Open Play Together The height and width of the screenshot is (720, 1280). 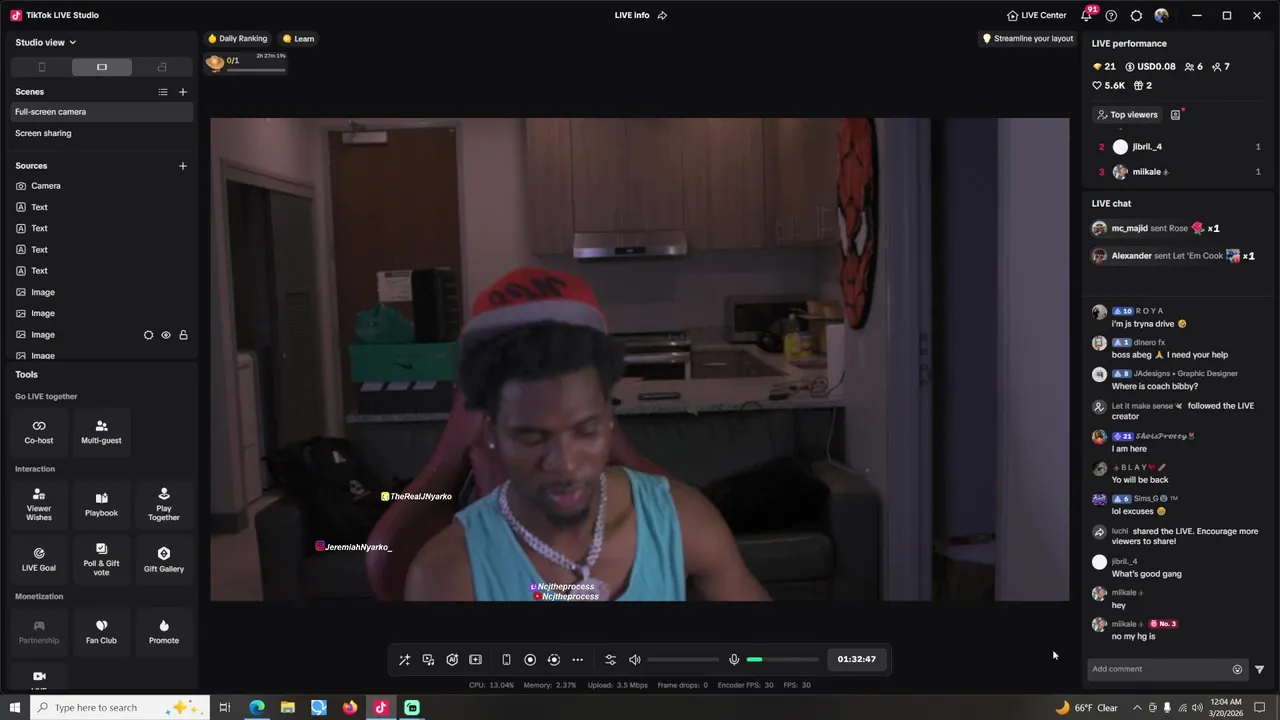pos(164,505)
